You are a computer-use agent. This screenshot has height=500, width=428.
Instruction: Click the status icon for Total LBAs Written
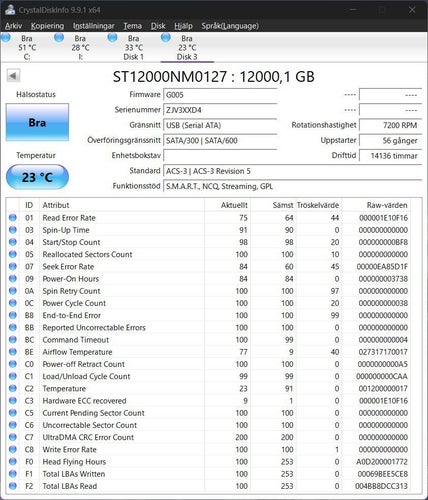[x=13, y=474]
